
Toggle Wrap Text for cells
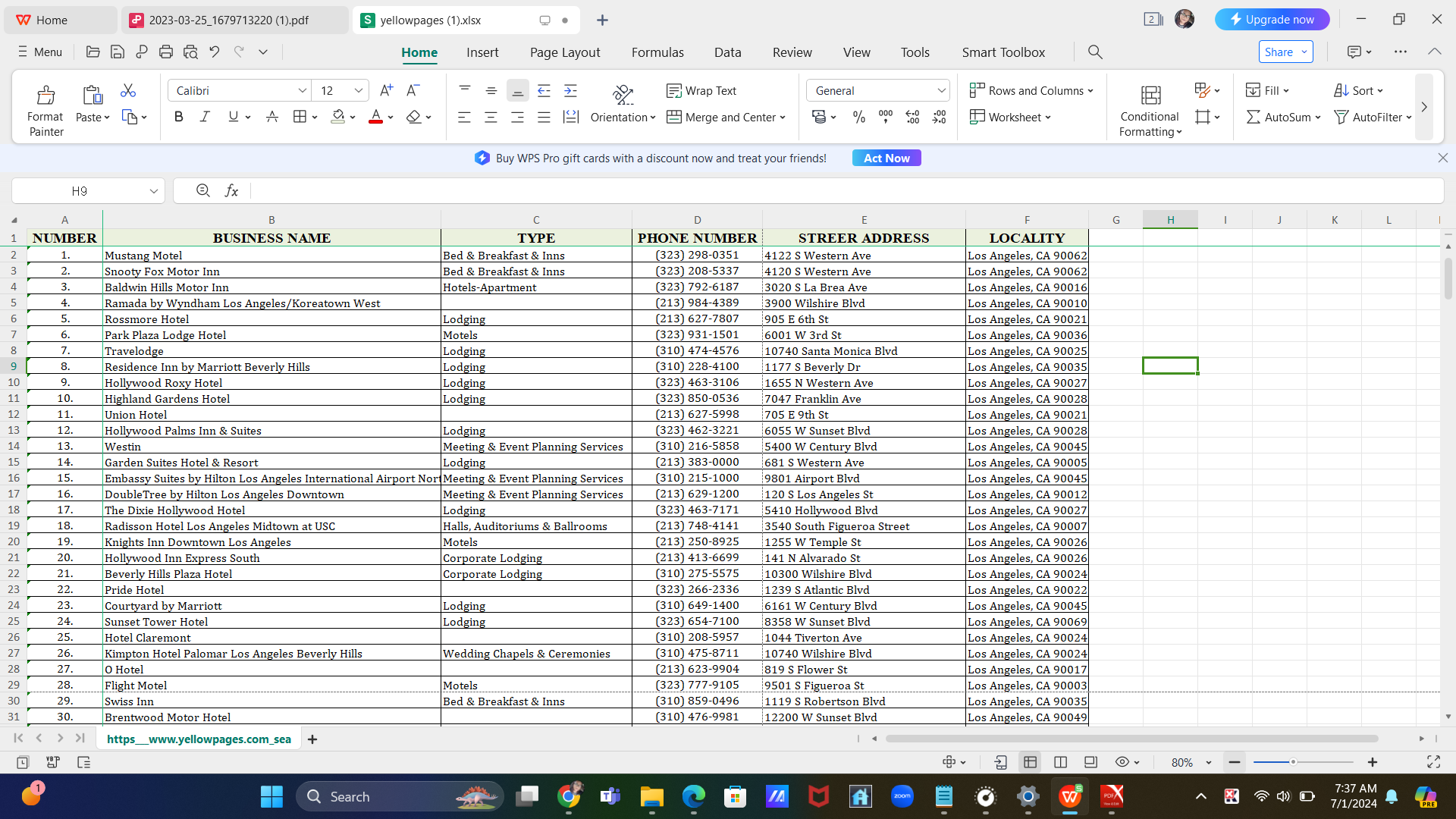701,91
